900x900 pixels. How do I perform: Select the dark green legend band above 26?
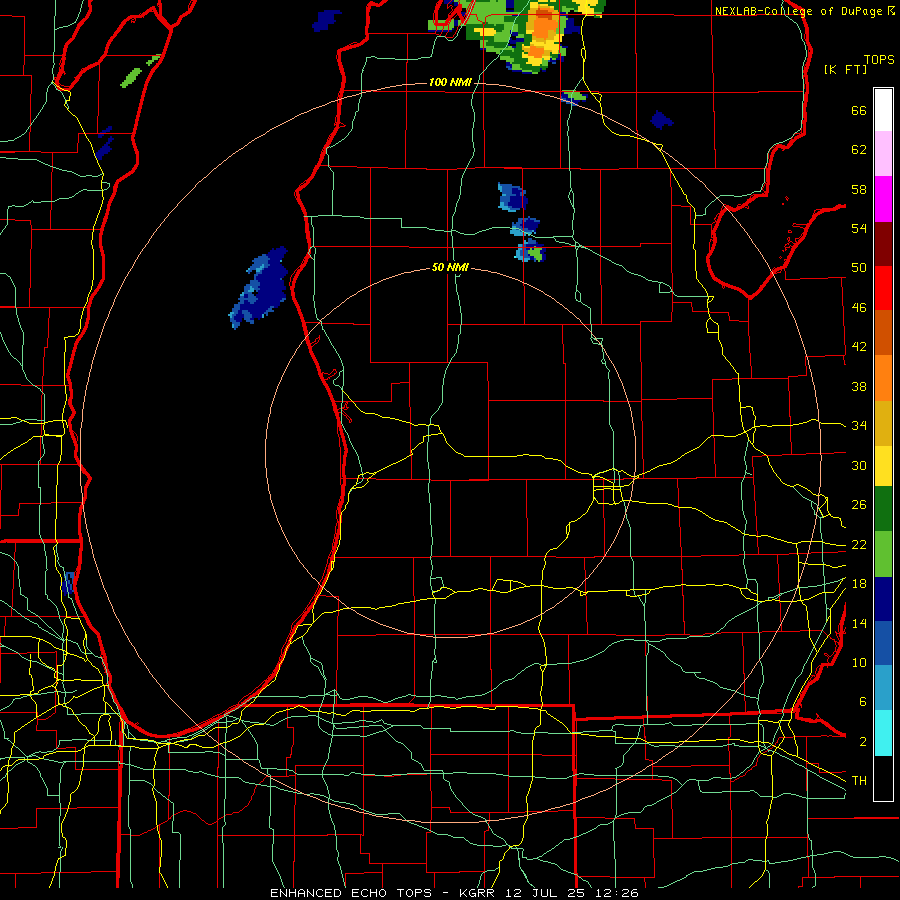coord(883,509)
